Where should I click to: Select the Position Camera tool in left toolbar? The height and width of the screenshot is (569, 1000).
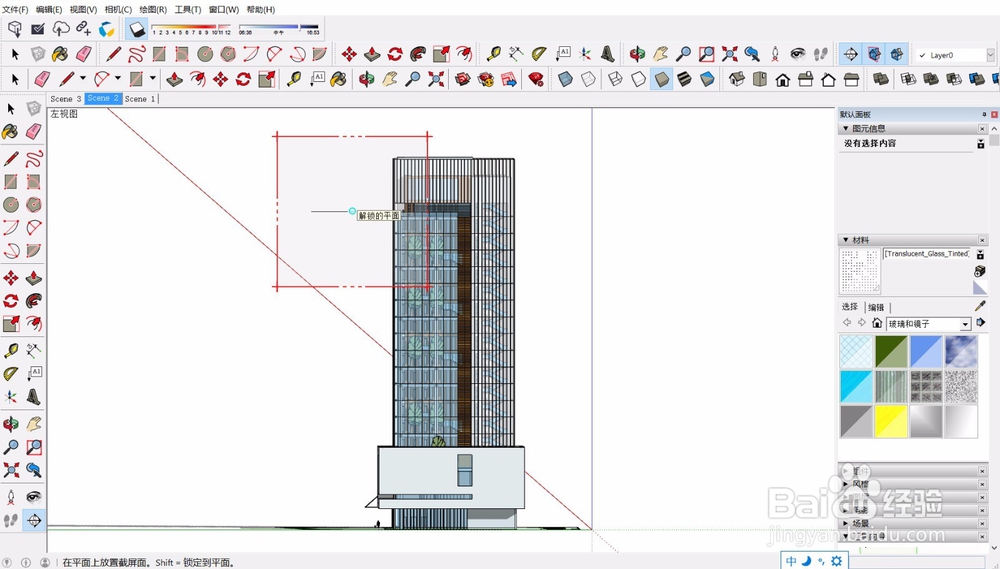pos(11,497)
